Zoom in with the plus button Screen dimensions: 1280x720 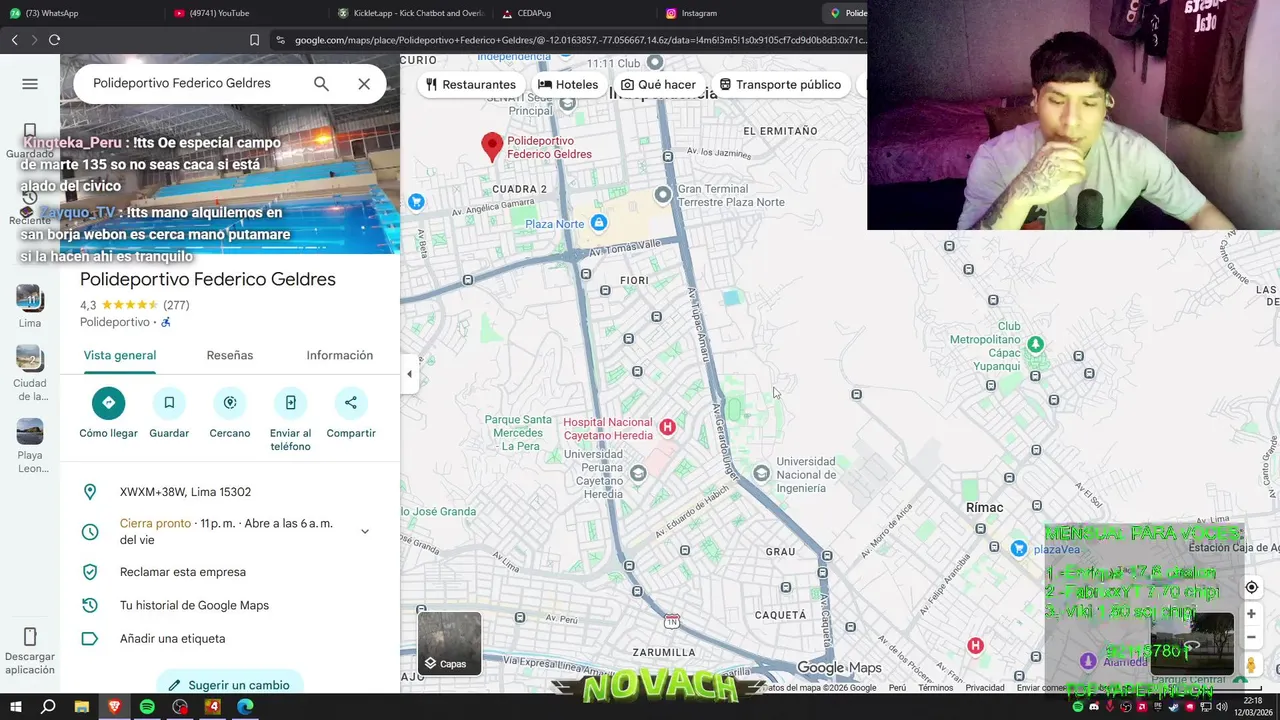pos(1251,614)
